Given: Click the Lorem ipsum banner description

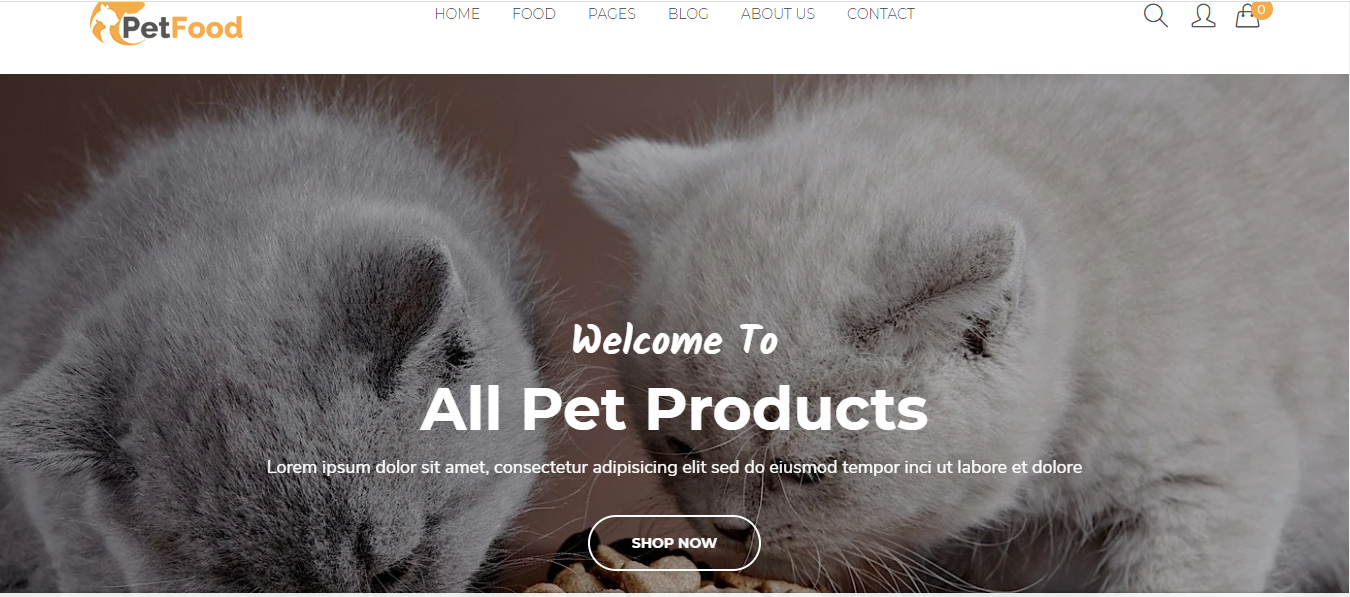Looking at the screenshot, I should click(x=674, y=467).
